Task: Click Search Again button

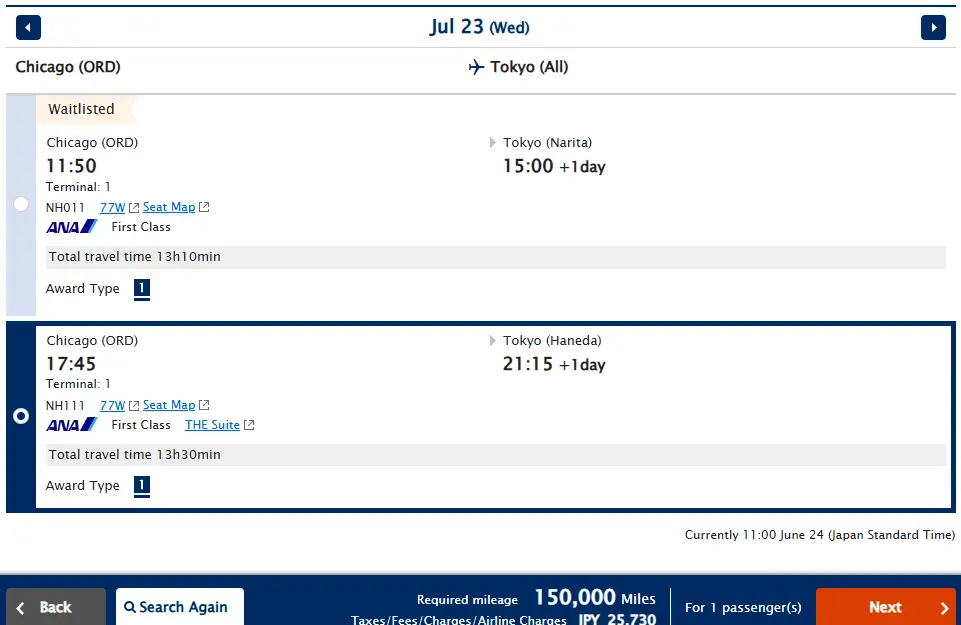Action: [x=180, y=607]
